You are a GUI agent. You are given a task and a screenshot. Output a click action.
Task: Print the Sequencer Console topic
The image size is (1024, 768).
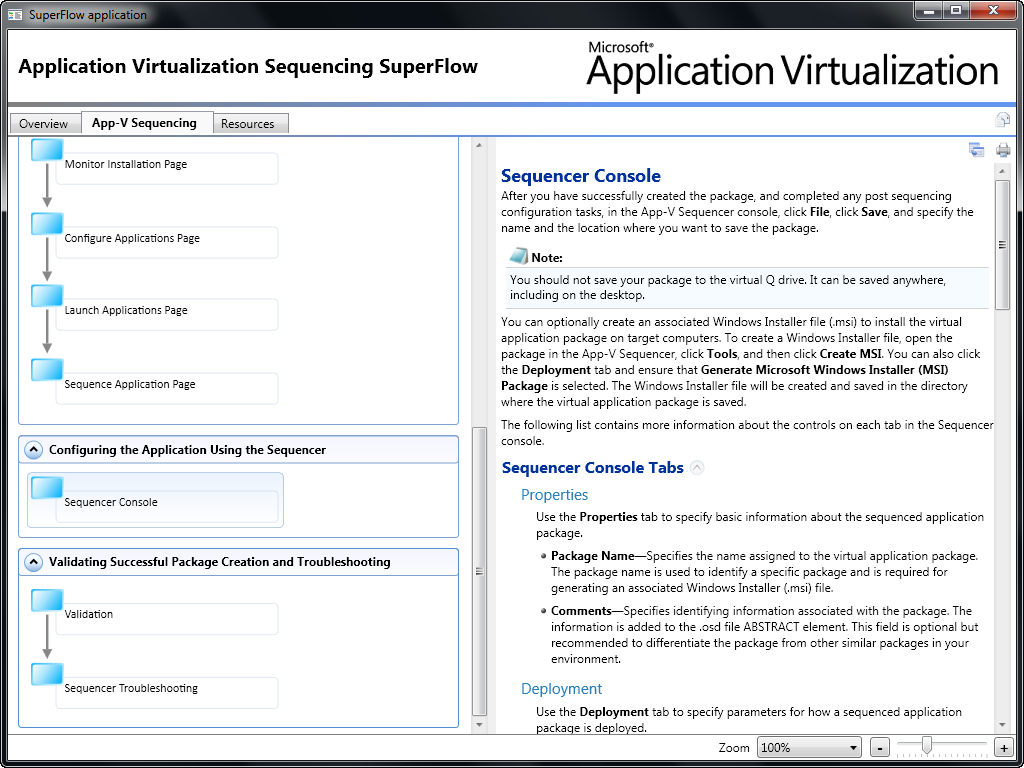[1002, 150]
